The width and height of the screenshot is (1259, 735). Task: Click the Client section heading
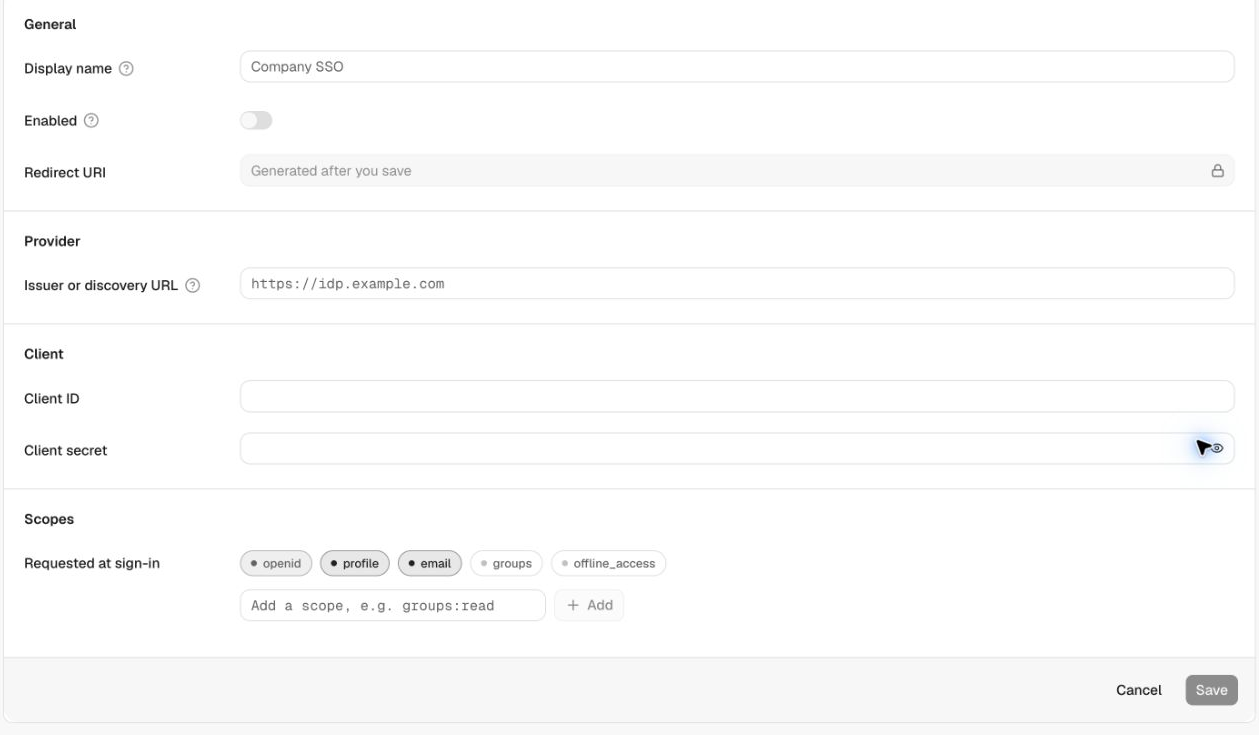tap(44, 354)
